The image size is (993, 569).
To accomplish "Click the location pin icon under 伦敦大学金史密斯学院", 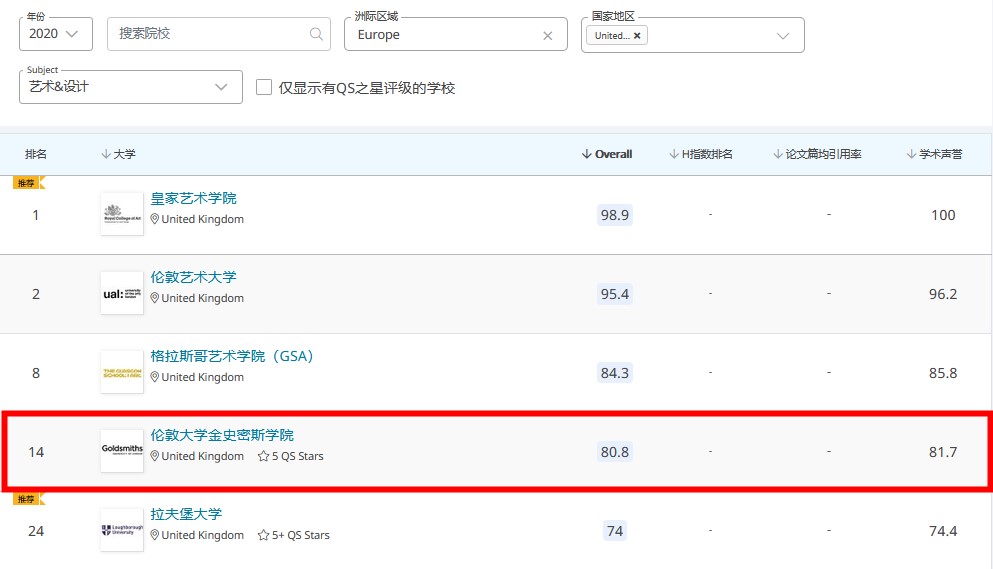I will (155, 456).
